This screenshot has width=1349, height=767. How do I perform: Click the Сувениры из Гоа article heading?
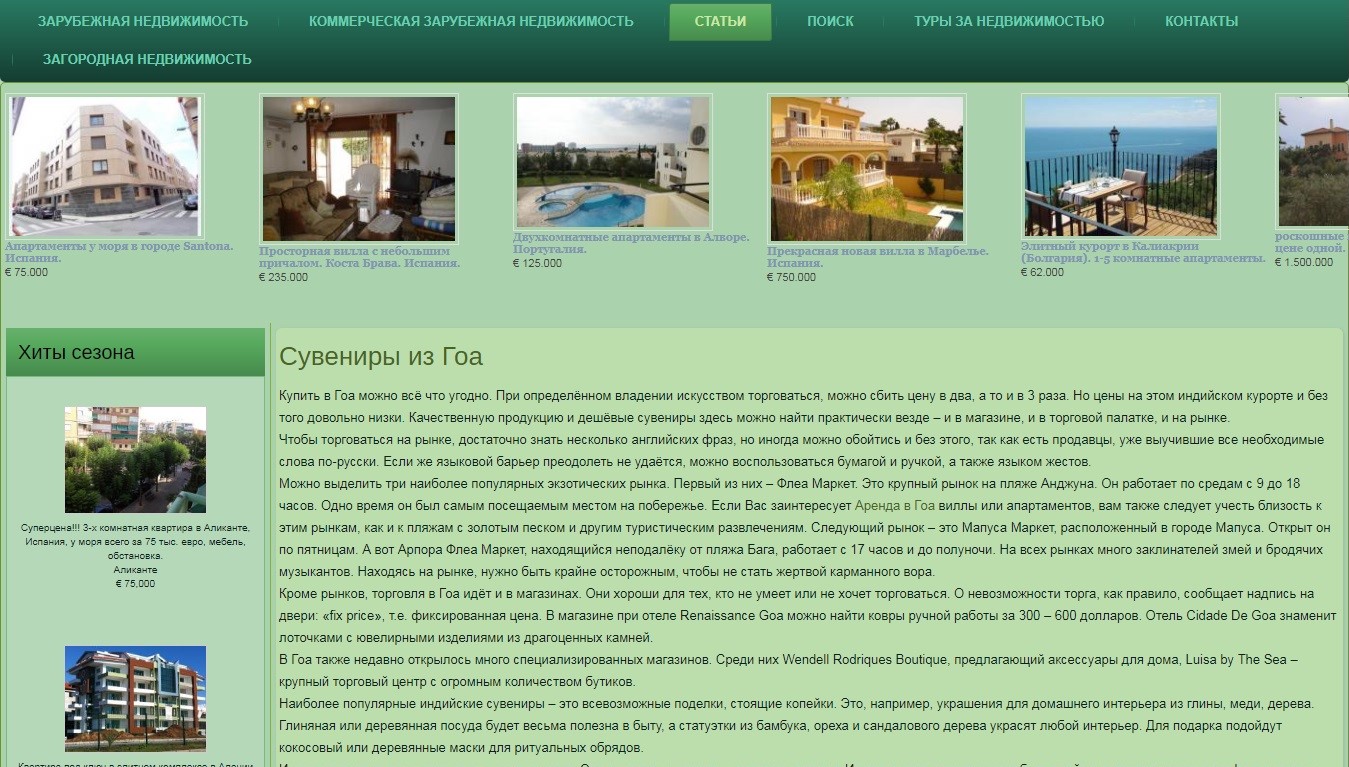(x=381, y=357)
